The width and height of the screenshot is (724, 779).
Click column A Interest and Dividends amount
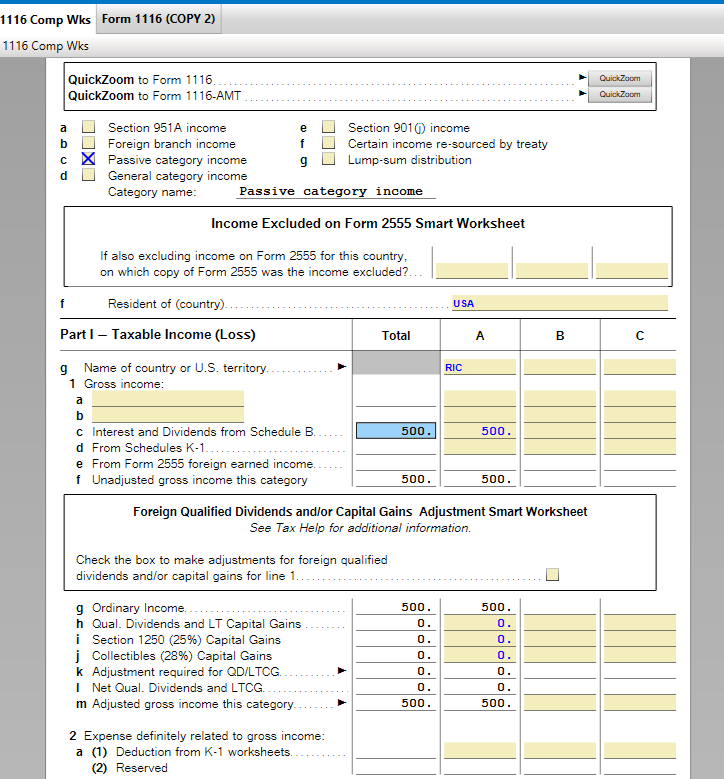480,432
